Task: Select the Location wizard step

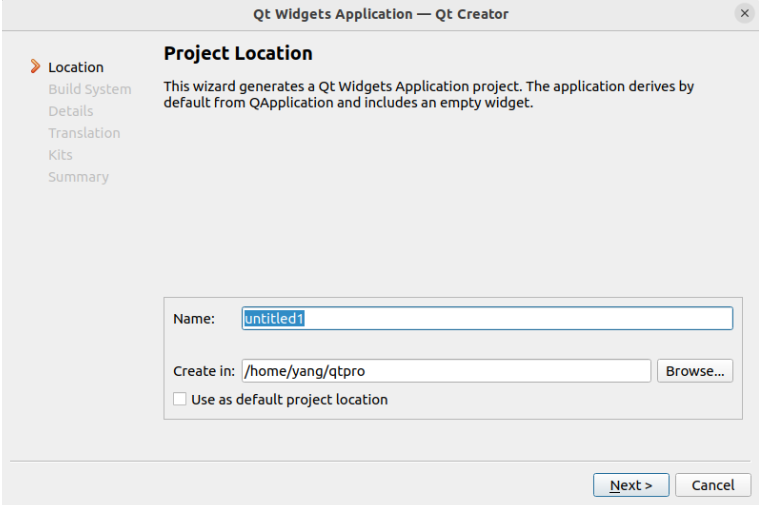Action: tap(76, 67)
